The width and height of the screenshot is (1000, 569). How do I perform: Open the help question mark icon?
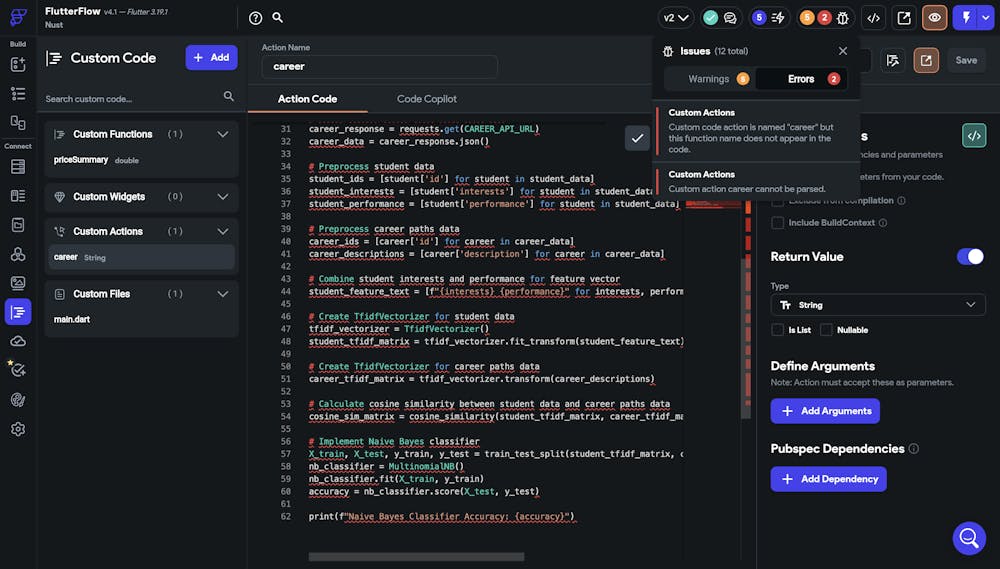(x=255, y=18)
